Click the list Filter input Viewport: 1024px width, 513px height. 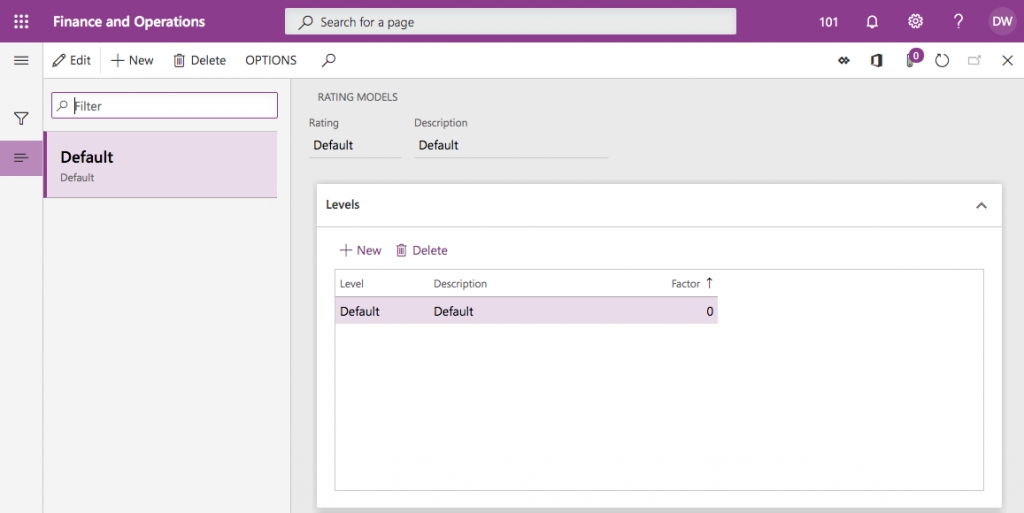[165, 106]
